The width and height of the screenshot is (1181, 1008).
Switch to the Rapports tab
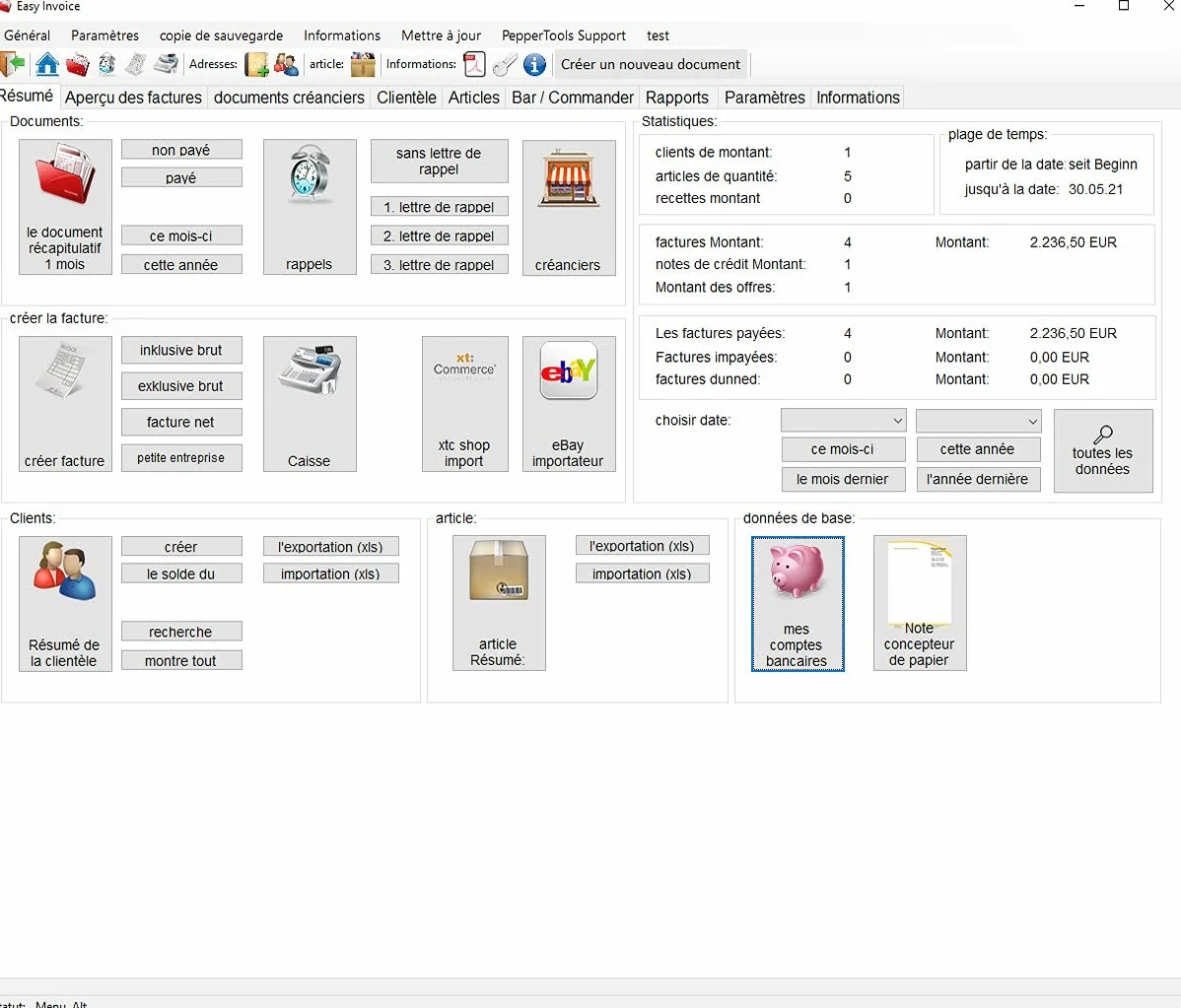pyautogui.click(x=677, y=98)
